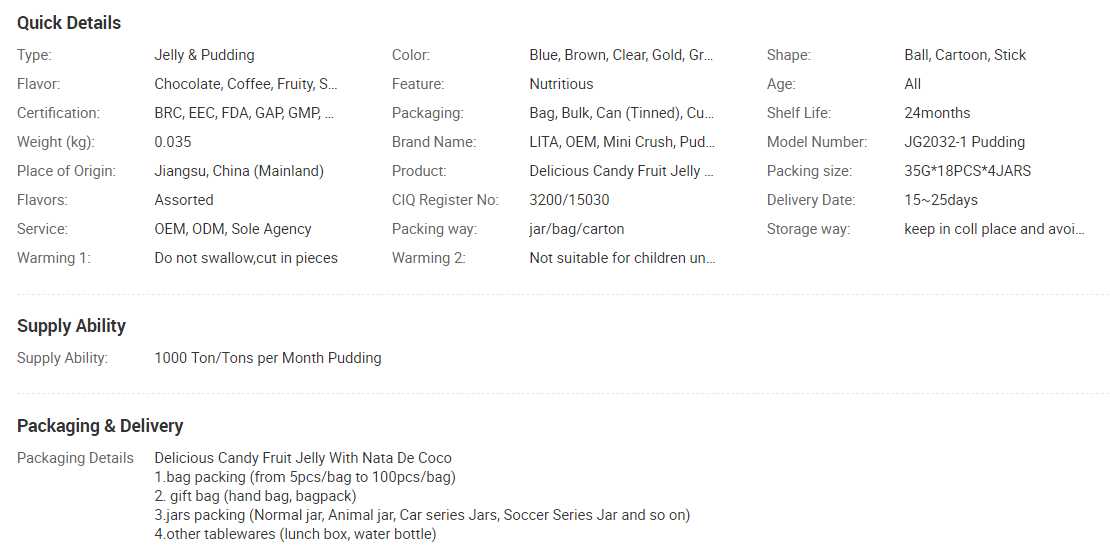This screenshot has width=1110, height=552.
Task: Expand the truncated Flavor value
Action: coord(246,84)
